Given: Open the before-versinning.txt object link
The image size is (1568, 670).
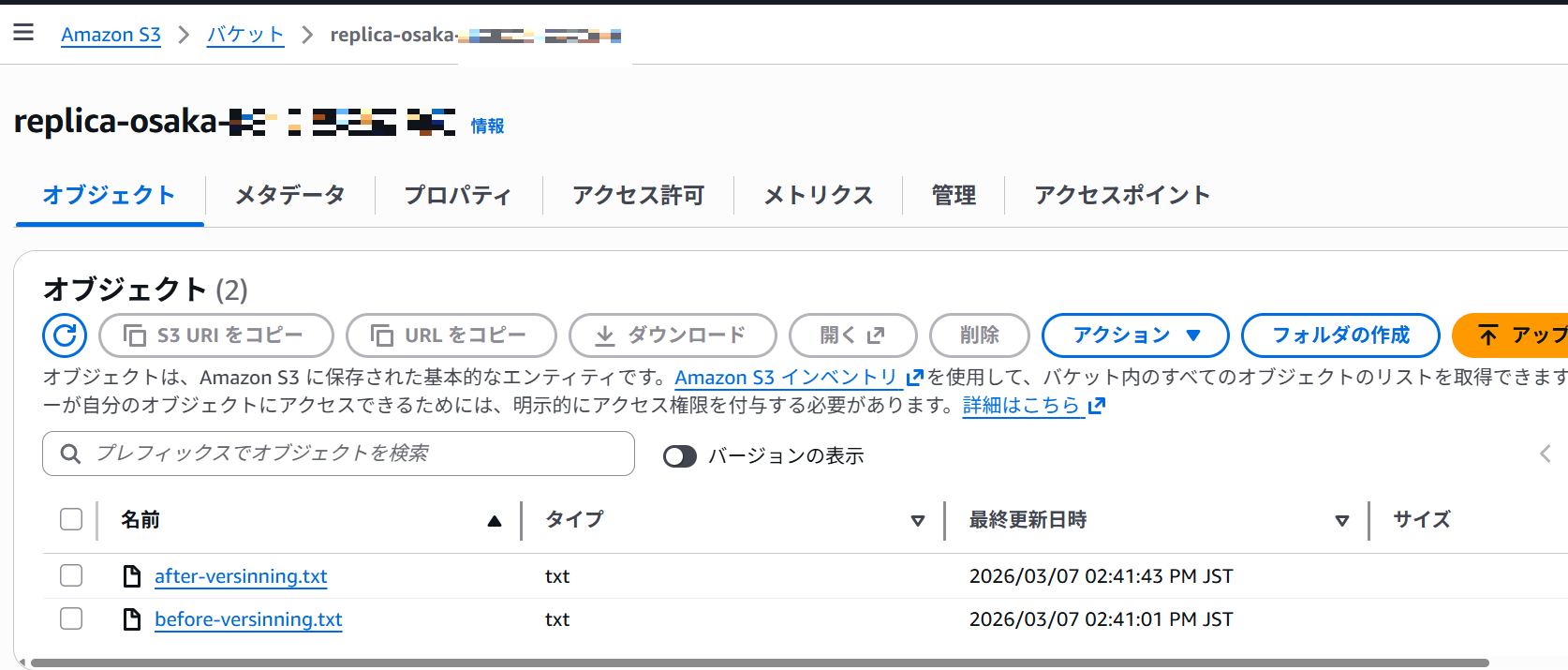Looking at the screenshot, I should (248, 619).
